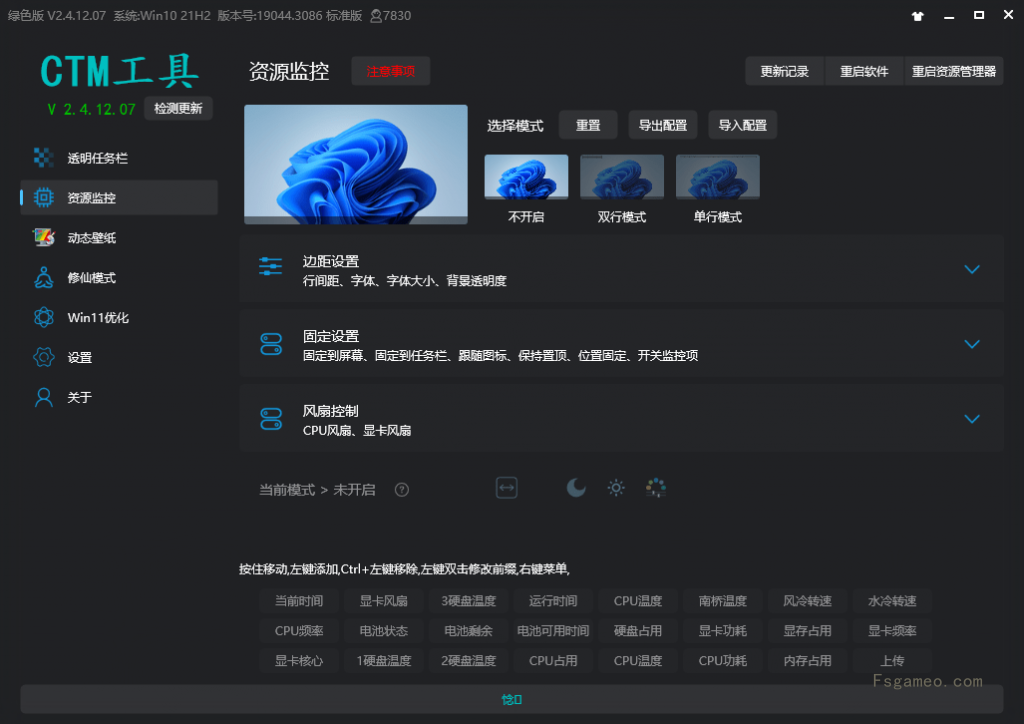Choose the 双行模式 thumbnail
1024x724 pixels.
[622, 177]
